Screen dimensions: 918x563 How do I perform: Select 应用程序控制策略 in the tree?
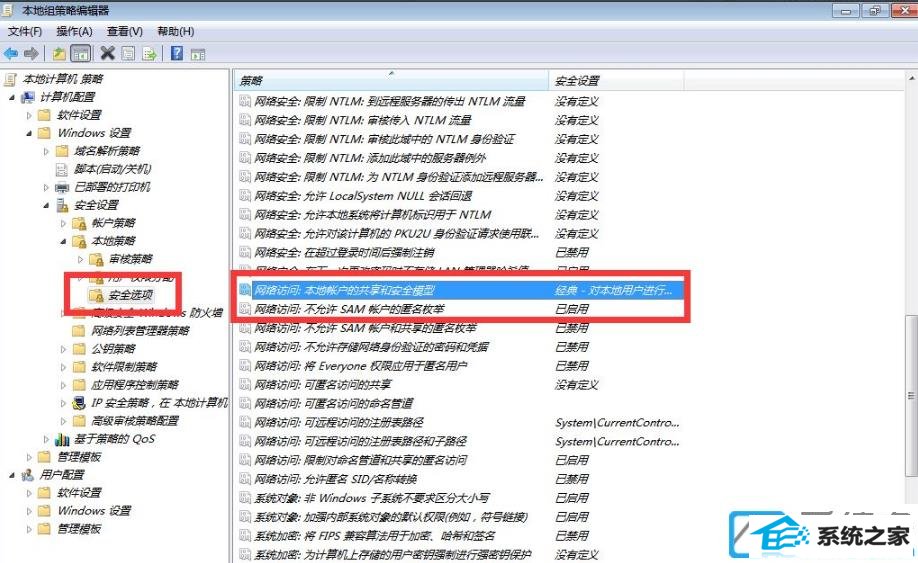pyautogui.click(x=135, y=385)
